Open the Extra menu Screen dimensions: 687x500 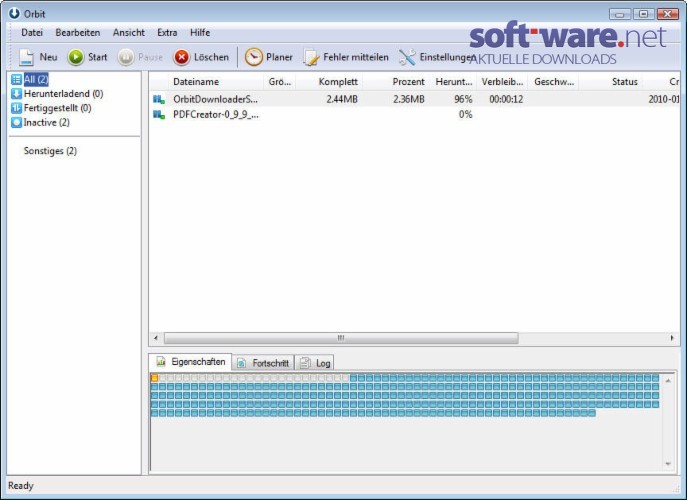[x=167, y=32]
